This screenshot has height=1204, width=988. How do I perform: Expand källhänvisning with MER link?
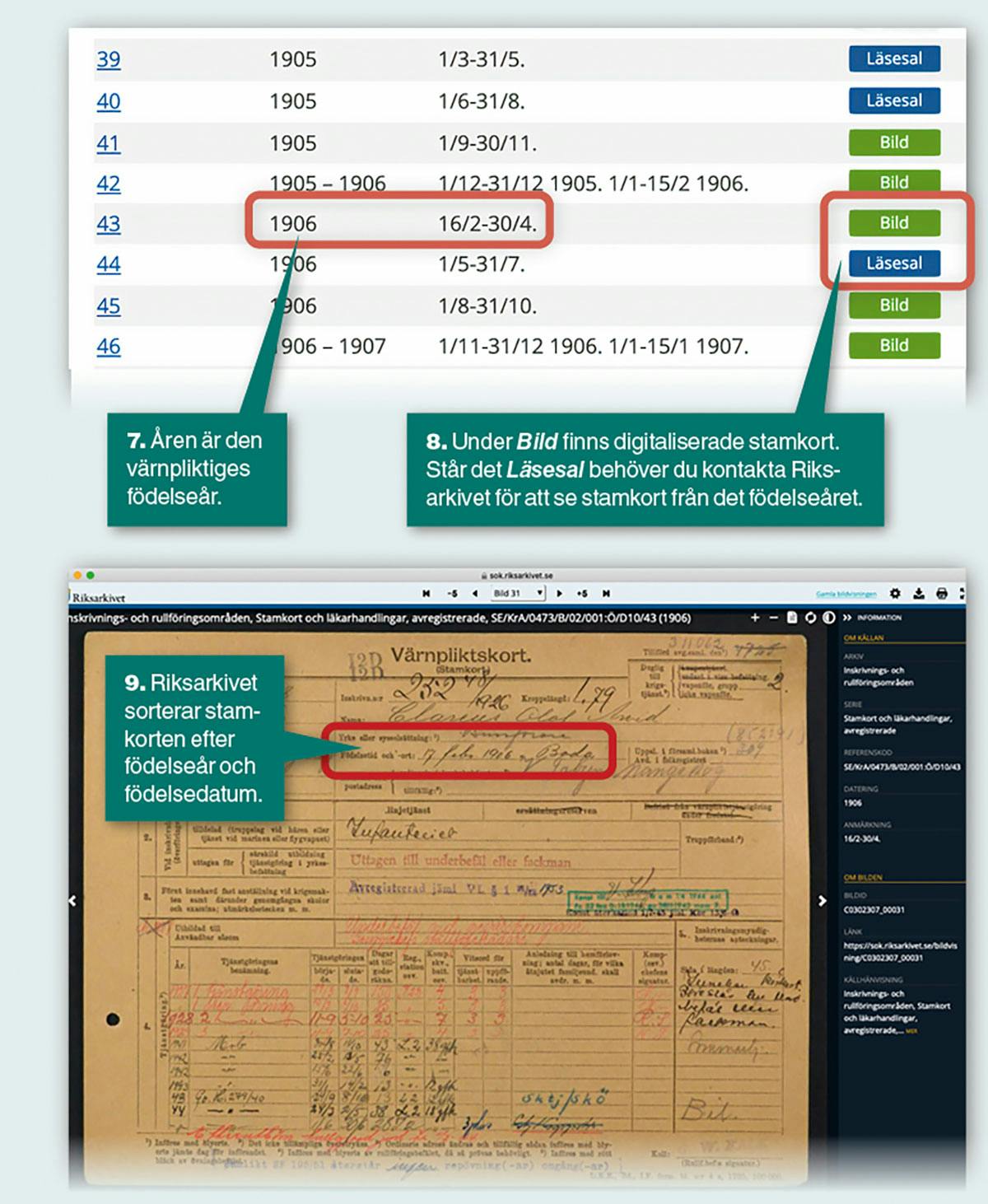pyautogui.click(x=911, y=1031)
